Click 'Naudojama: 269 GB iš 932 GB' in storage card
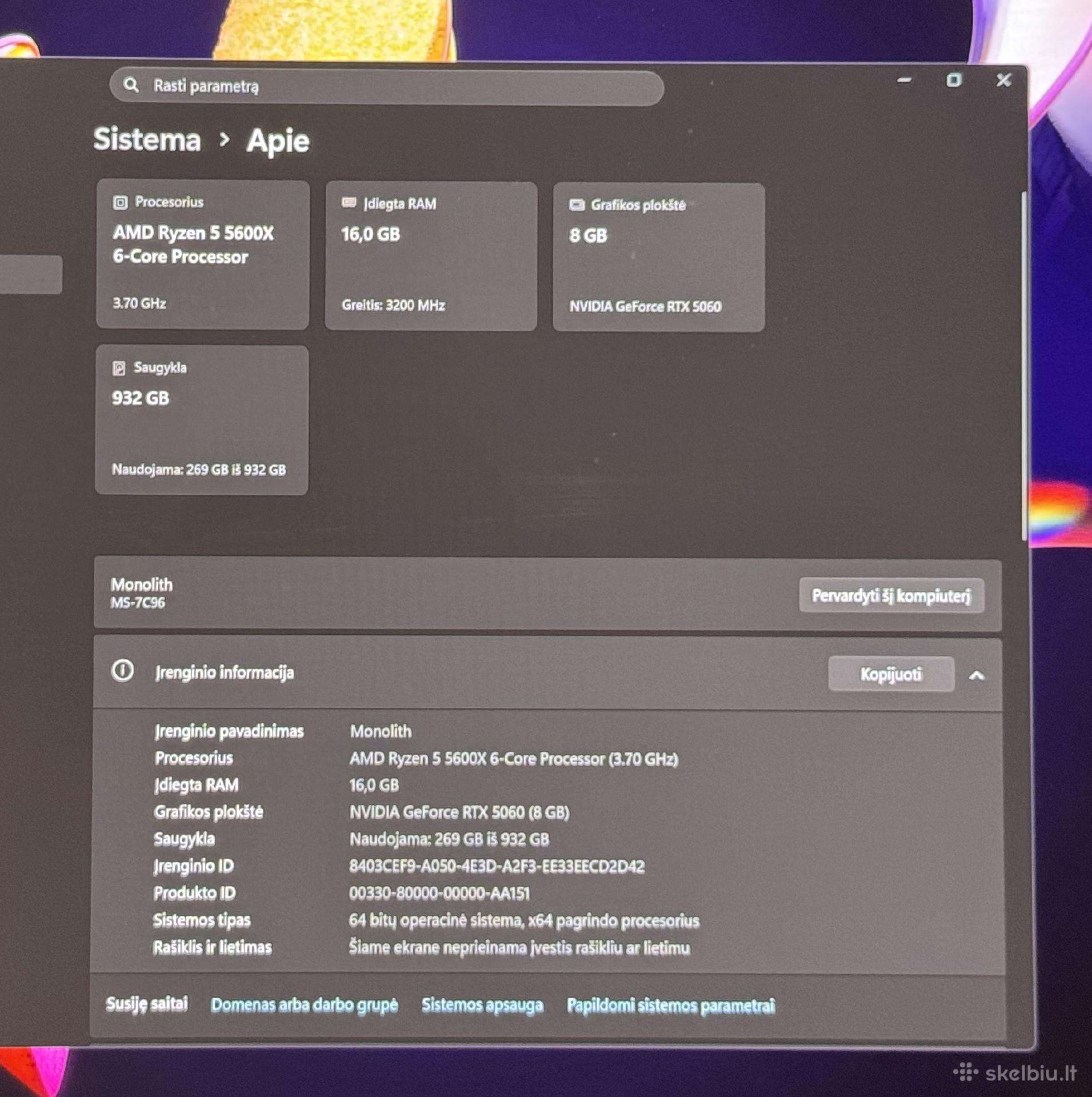The width and height of the screenshot is (1092, 1097). pos(199,470)
